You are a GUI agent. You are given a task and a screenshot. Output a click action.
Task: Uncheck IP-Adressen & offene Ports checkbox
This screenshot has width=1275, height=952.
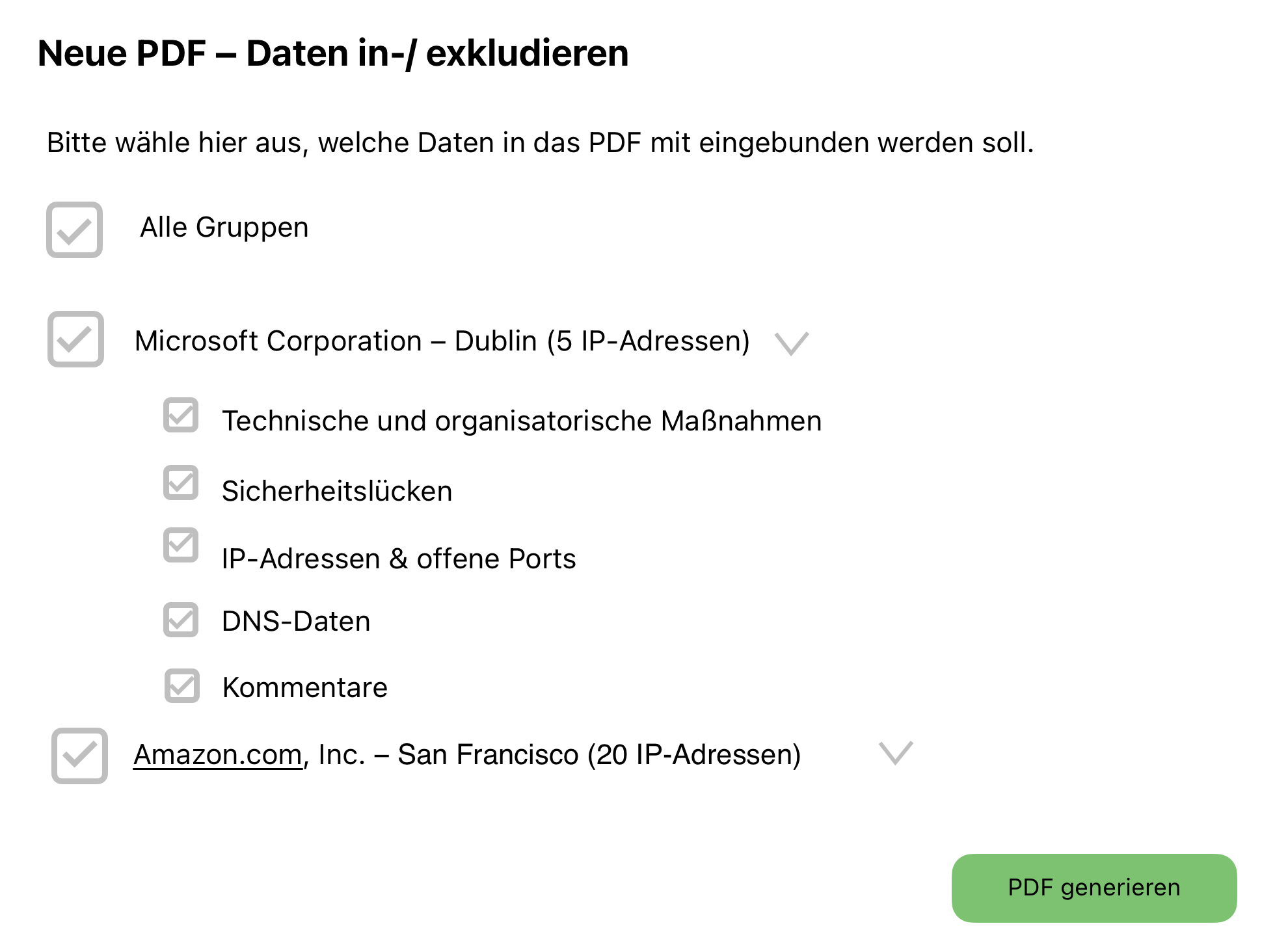point(181,545)
